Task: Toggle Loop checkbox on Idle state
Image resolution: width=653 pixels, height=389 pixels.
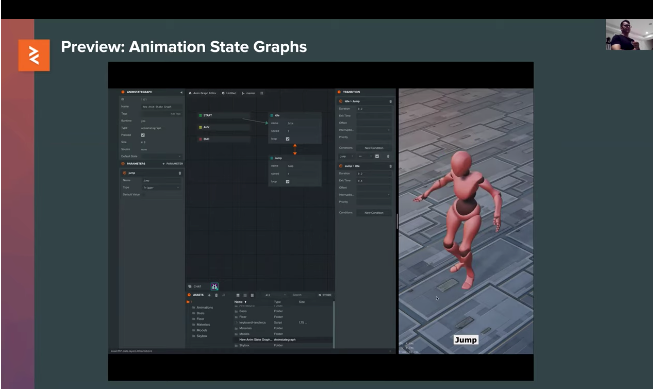Action: pyautogui.click(x=287, y=139)
